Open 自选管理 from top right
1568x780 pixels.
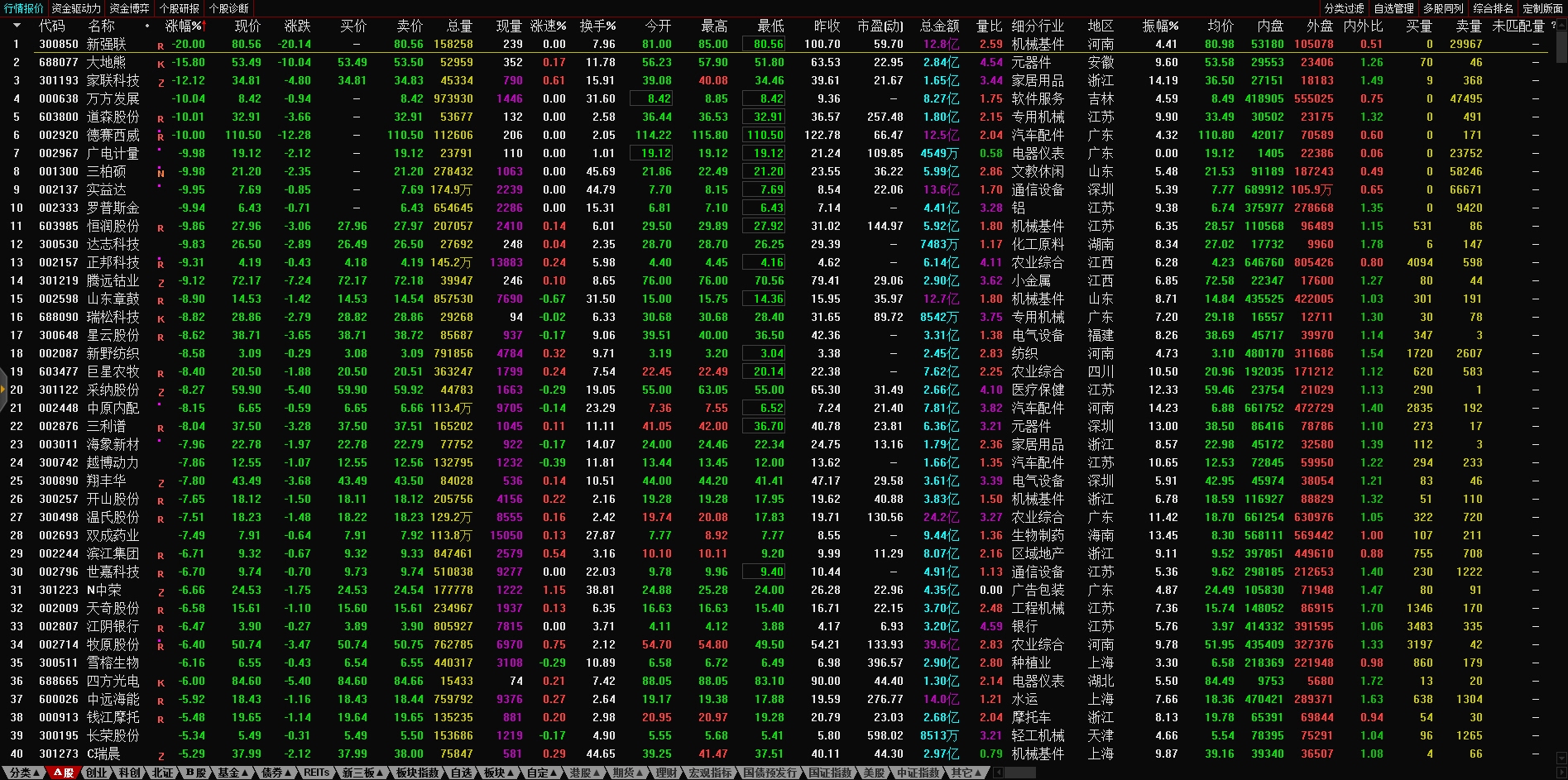point(1393,8)
